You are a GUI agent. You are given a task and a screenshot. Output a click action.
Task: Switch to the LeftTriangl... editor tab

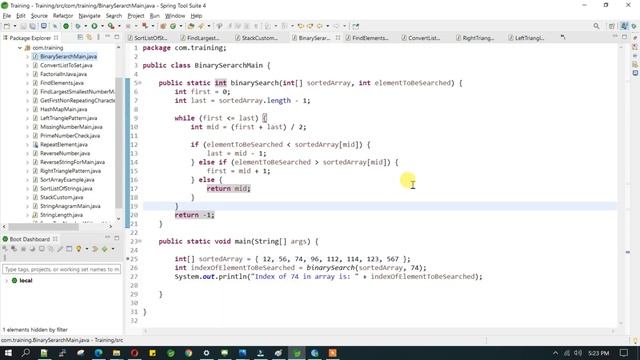pyautogui.click(x=529, y=38)
